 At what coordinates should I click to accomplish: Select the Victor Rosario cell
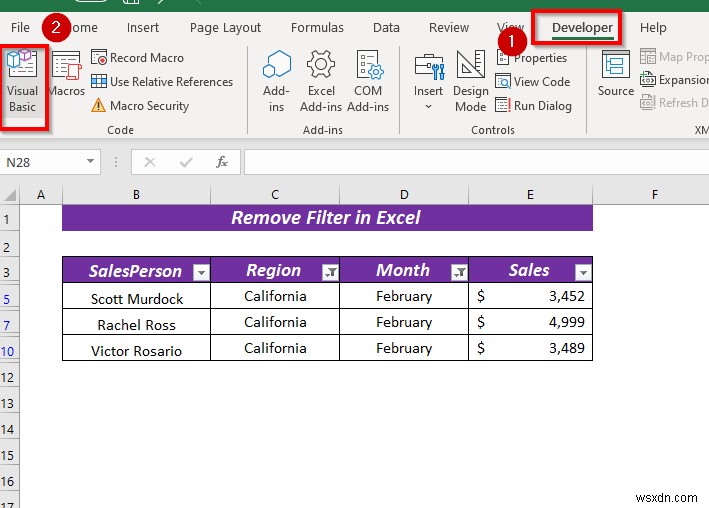pos(137,348)
